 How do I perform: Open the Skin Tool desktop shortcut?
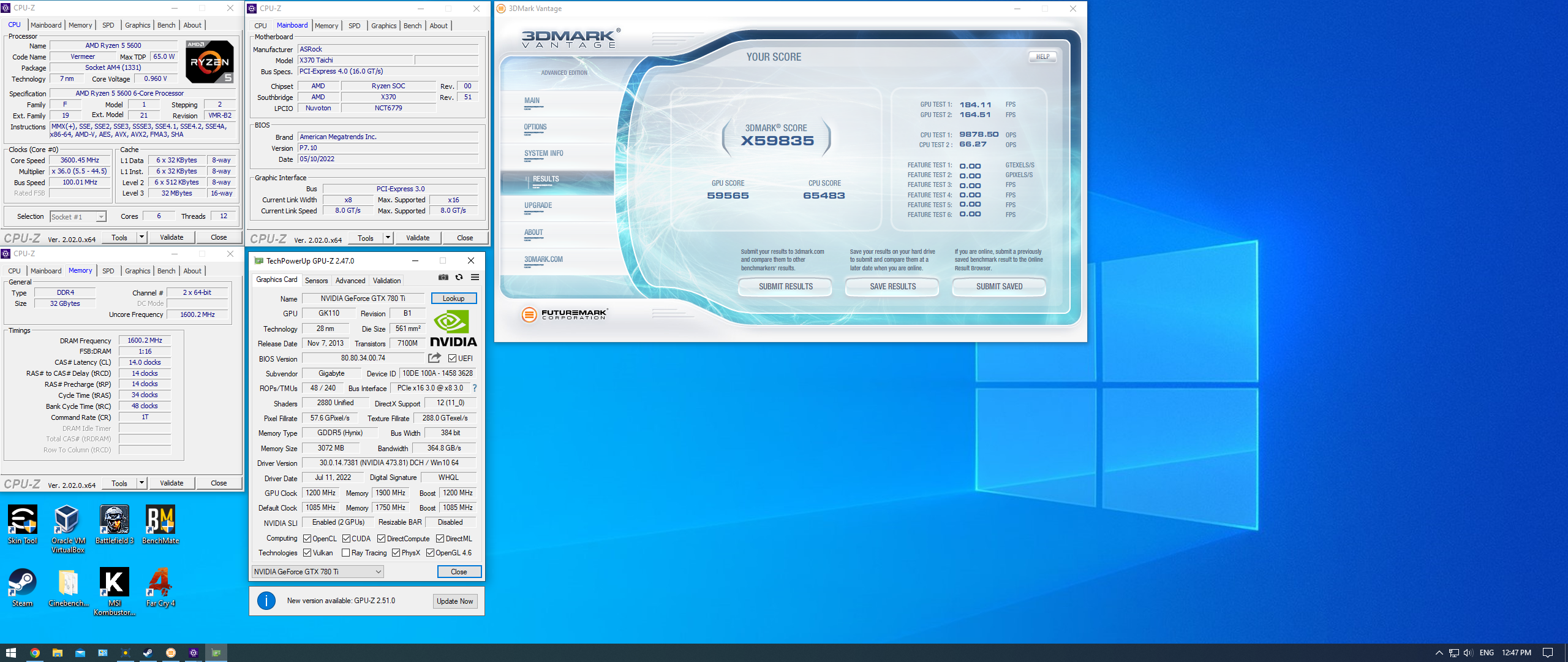(x=23, y=524)
